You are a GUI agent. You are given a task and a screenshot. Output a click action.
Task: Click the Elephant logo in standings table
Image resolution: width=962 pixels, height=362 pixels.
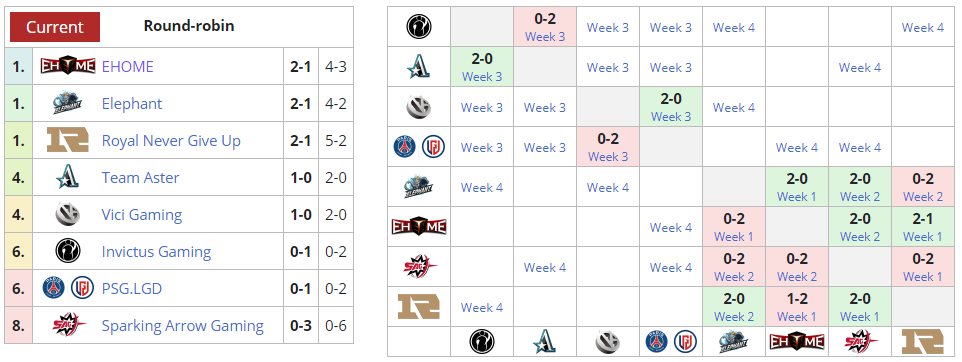(x=67, y=103)
